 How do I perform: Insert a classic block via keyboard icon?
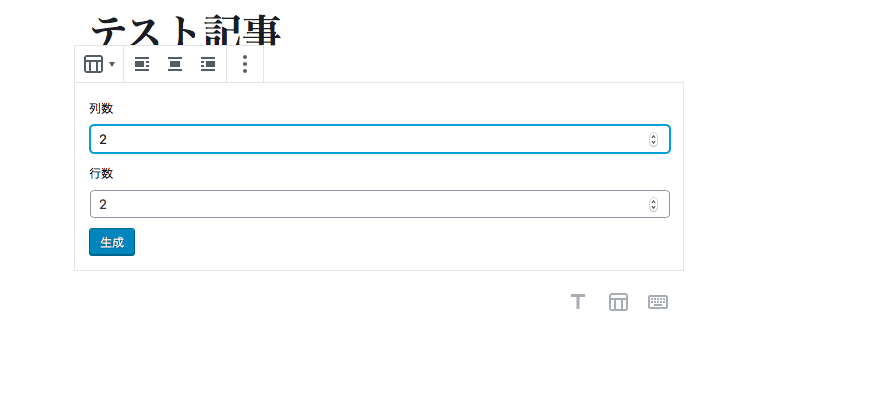658,302
